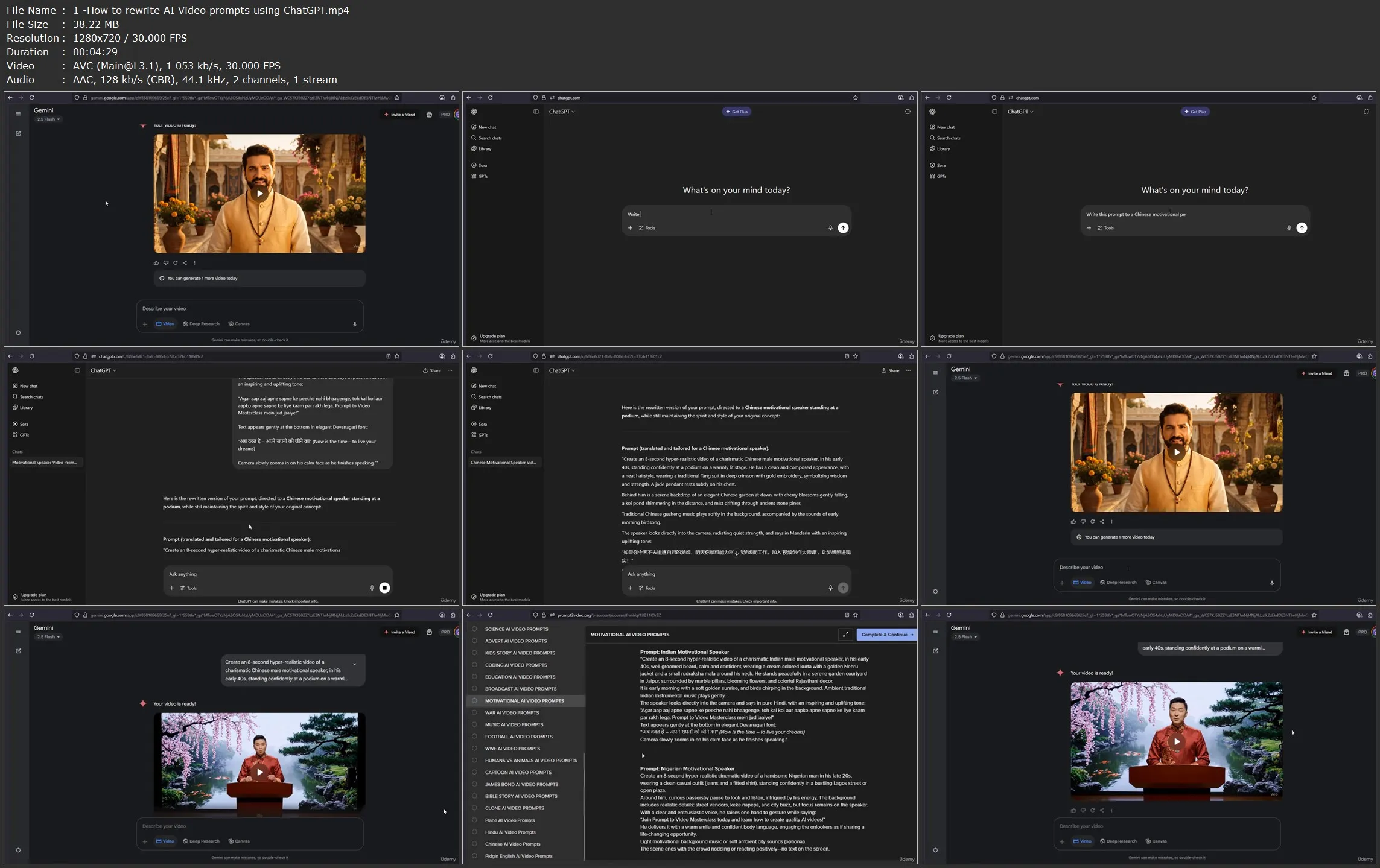Click Invite a friend in 'early 40s, standing confidently' frame
The width and height of the screenshot is (1380, 868).
[1317, 632]
